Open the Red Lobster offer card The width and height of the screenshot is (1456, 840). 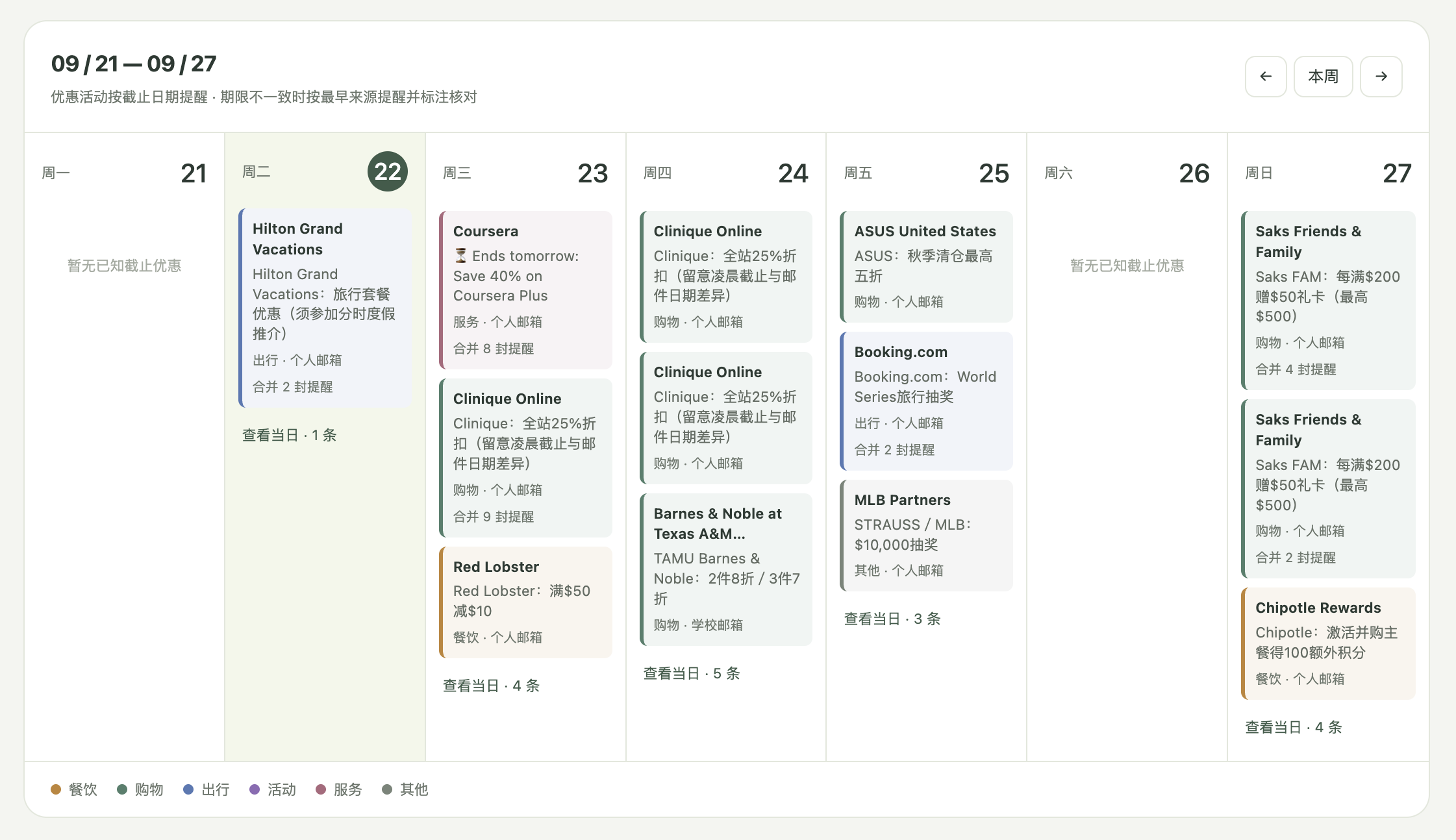[525, 602]
